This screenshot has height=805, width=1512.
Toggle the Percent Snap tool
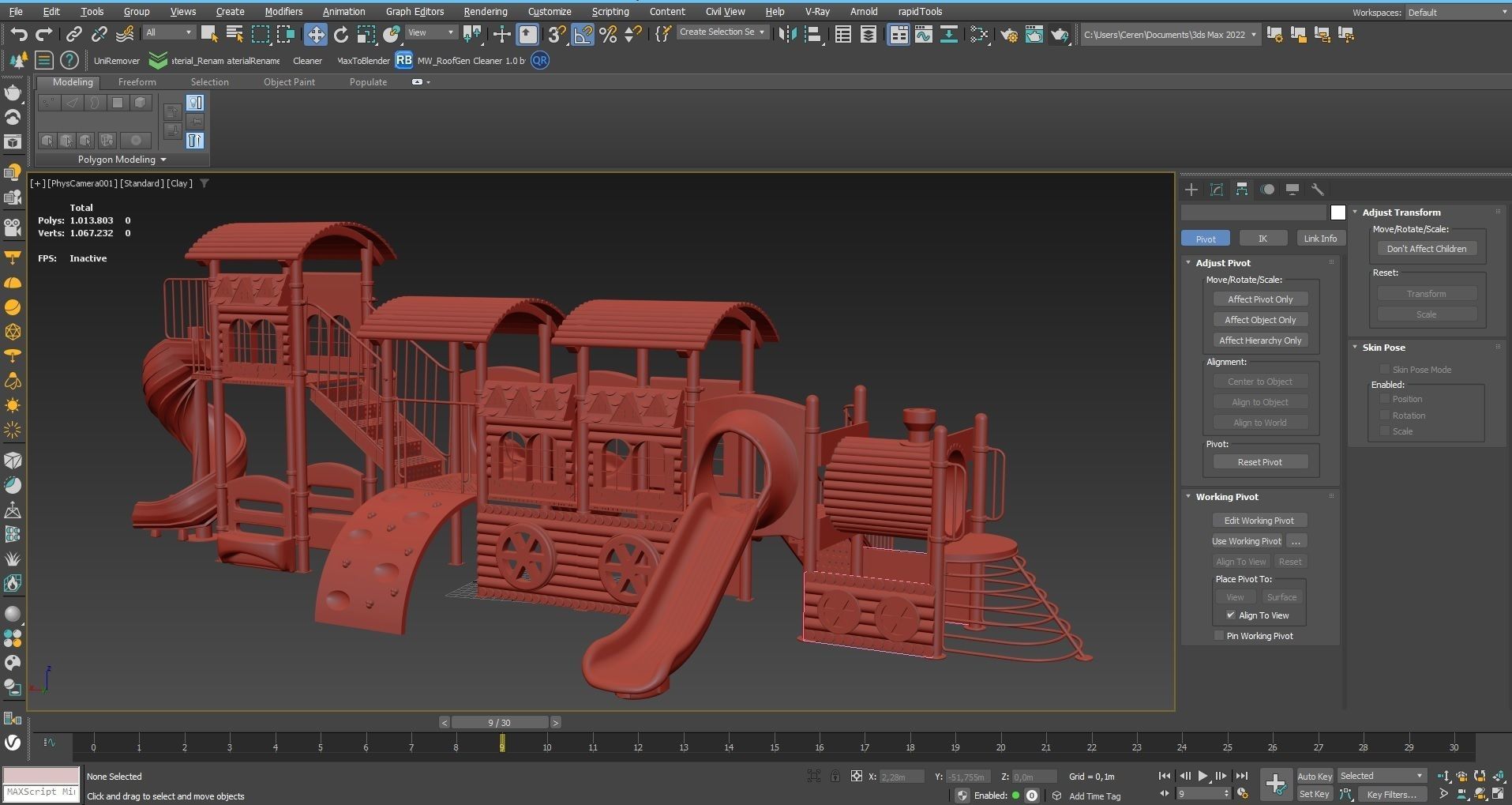pos(608,34)
